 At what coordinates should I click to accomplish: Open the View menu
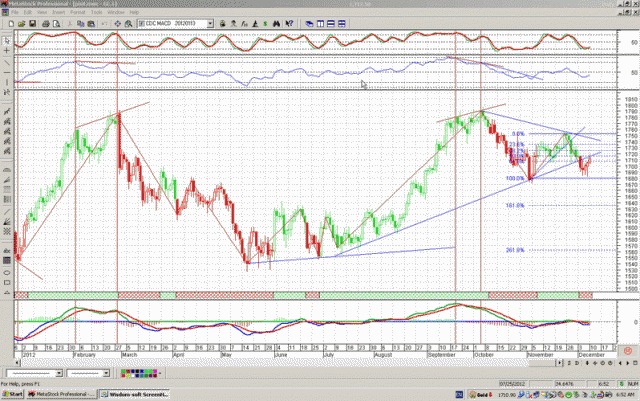click(42, 12)
